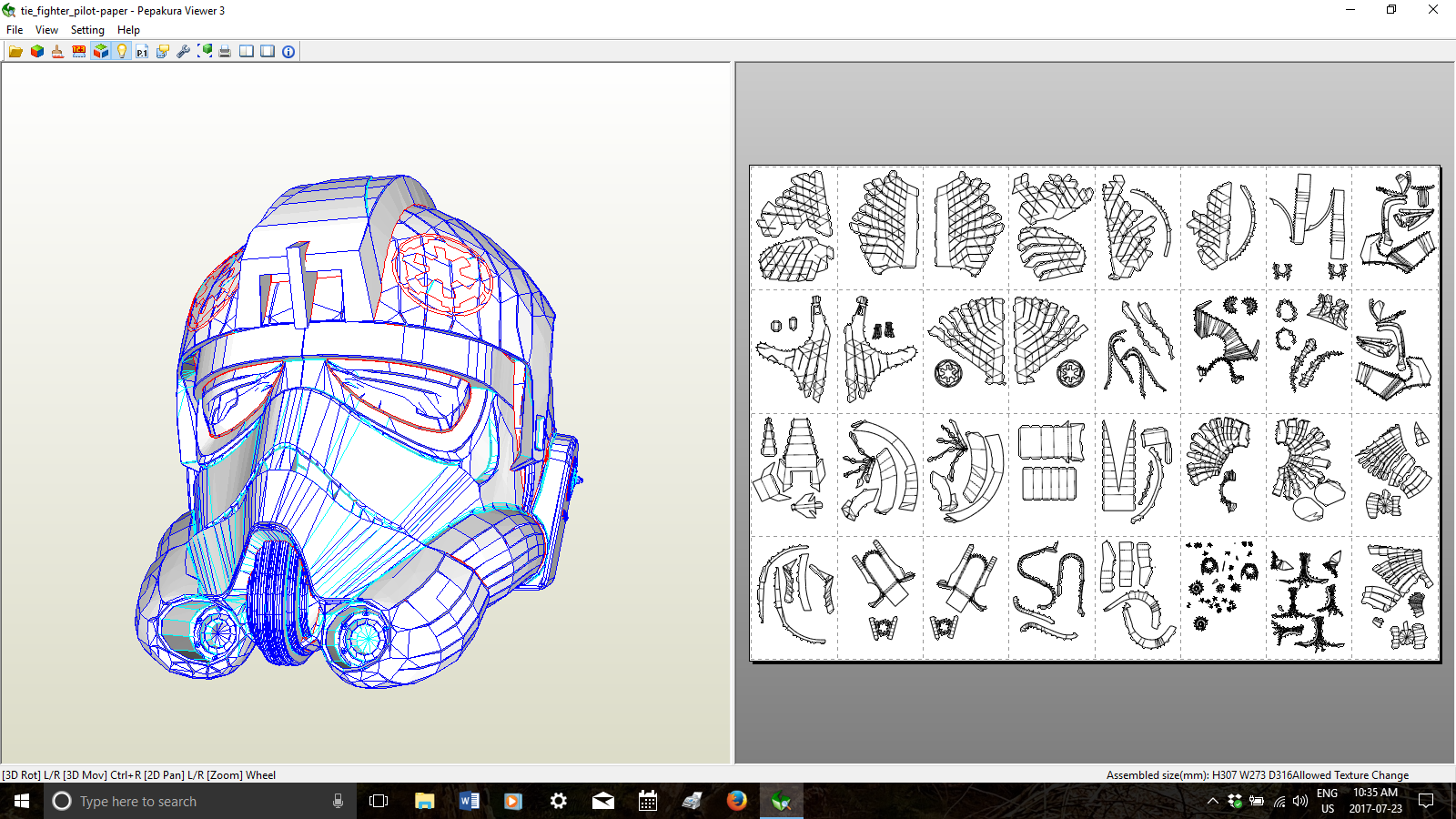Open the Setting menu
This screenshot has width=1456, height=819.
(x=87, y=30)
